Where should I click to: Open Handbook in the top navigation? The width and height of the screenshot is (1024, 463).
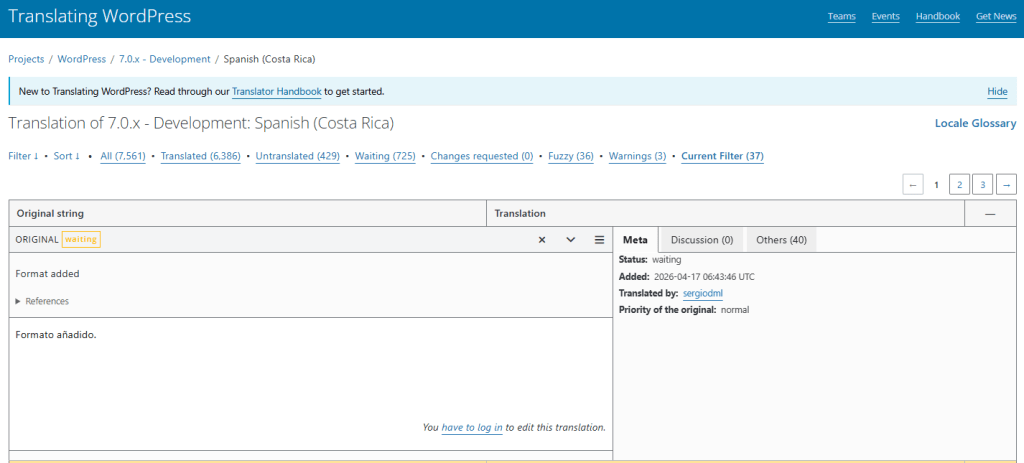[937, 16]
